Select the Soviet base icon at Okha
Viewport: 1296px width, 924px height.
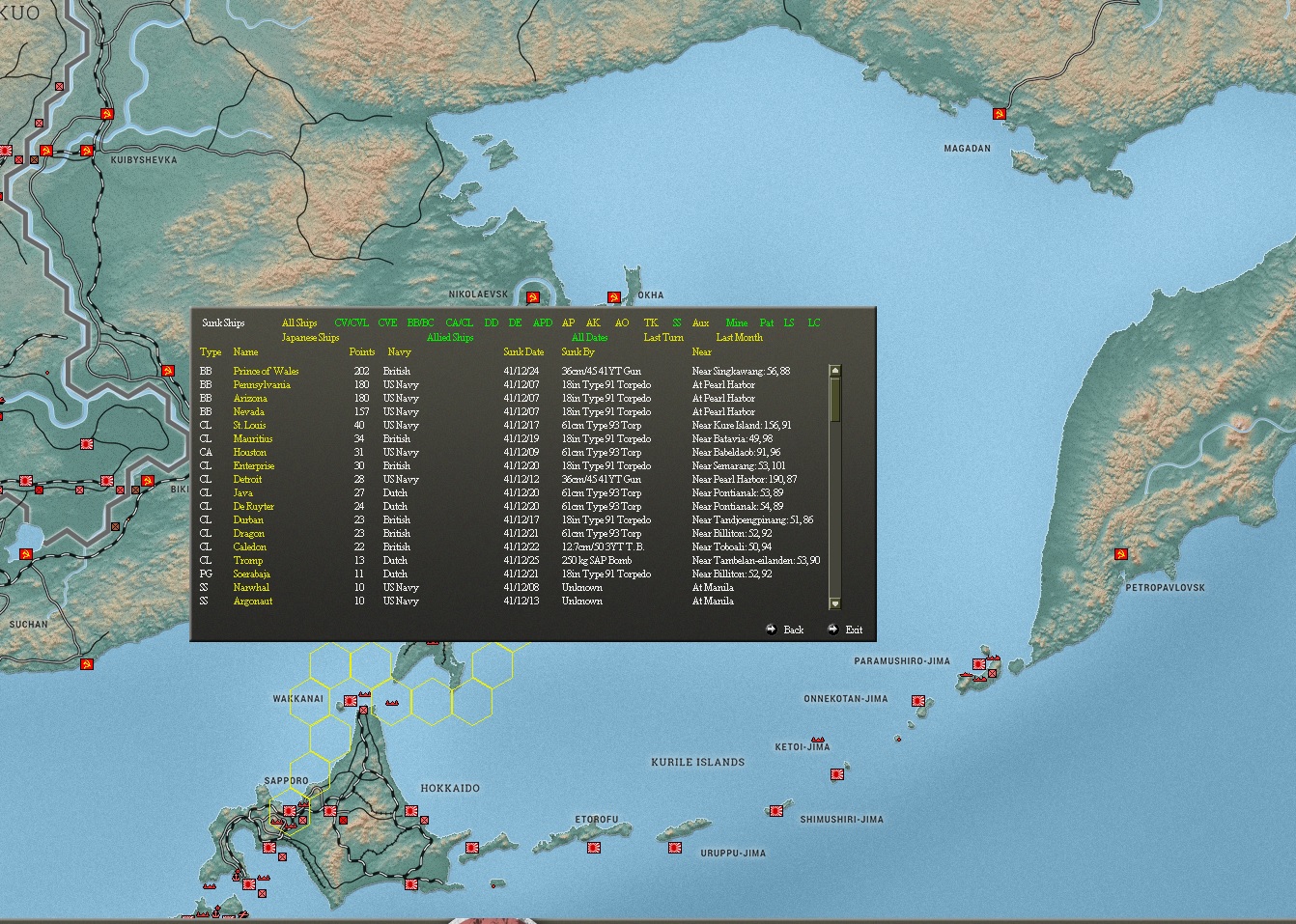(x=613, y=297)
